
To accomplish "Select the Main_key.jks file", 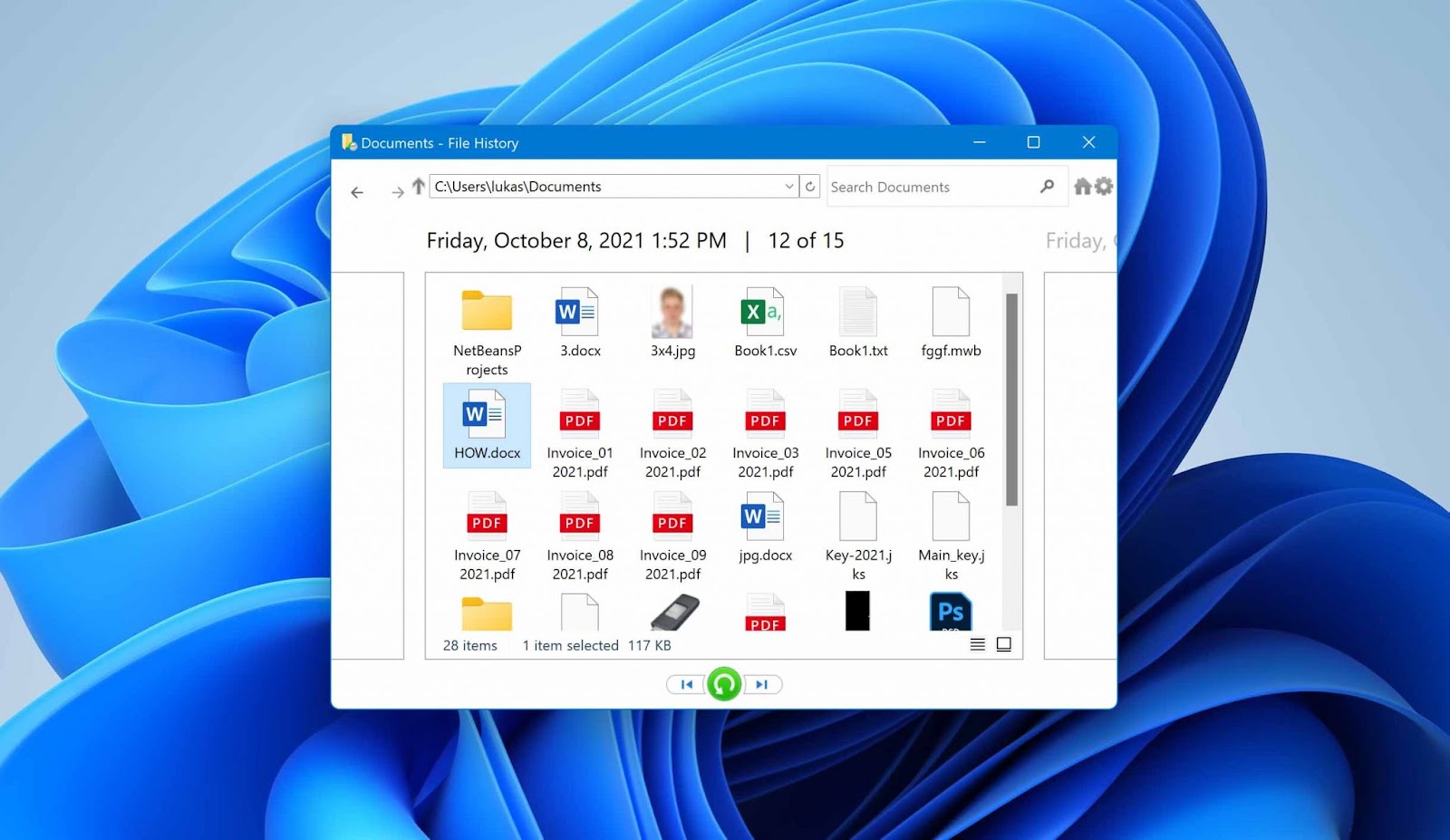I will pos(951,537).
